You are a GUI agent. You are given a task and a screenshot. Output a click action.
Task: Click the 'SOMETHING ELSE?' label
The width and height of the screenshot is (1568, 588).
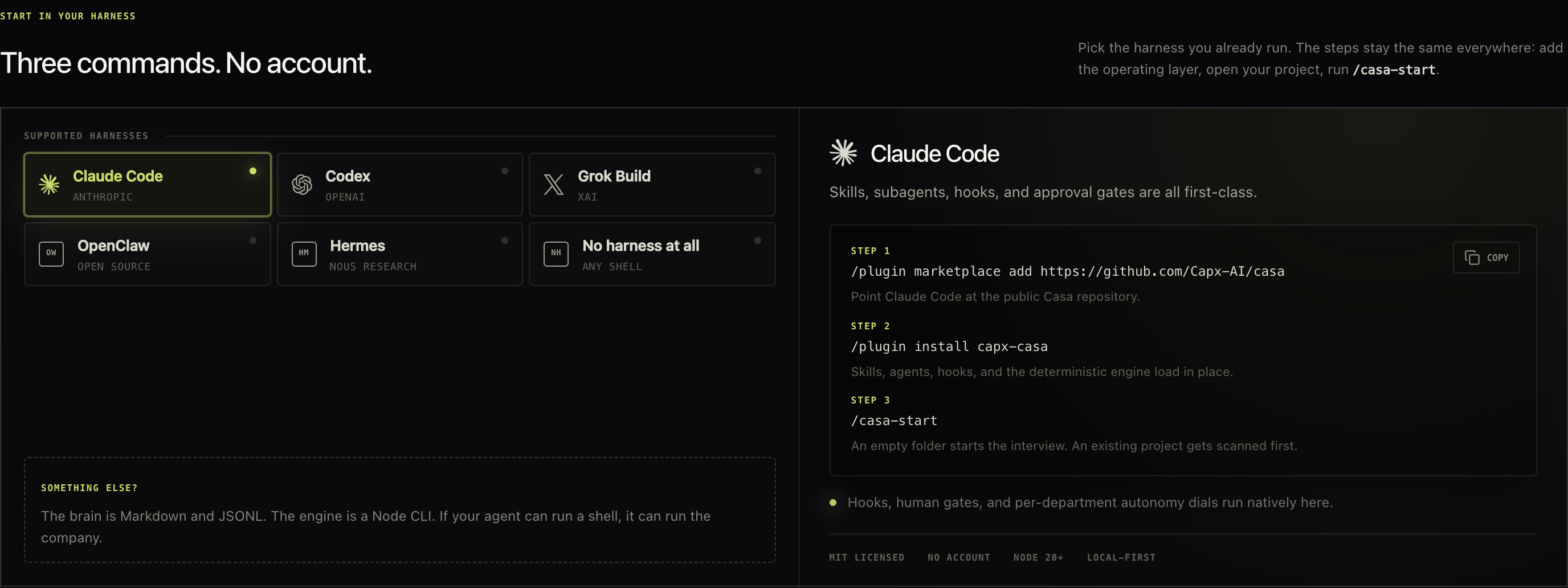click(x=89, y=488)
